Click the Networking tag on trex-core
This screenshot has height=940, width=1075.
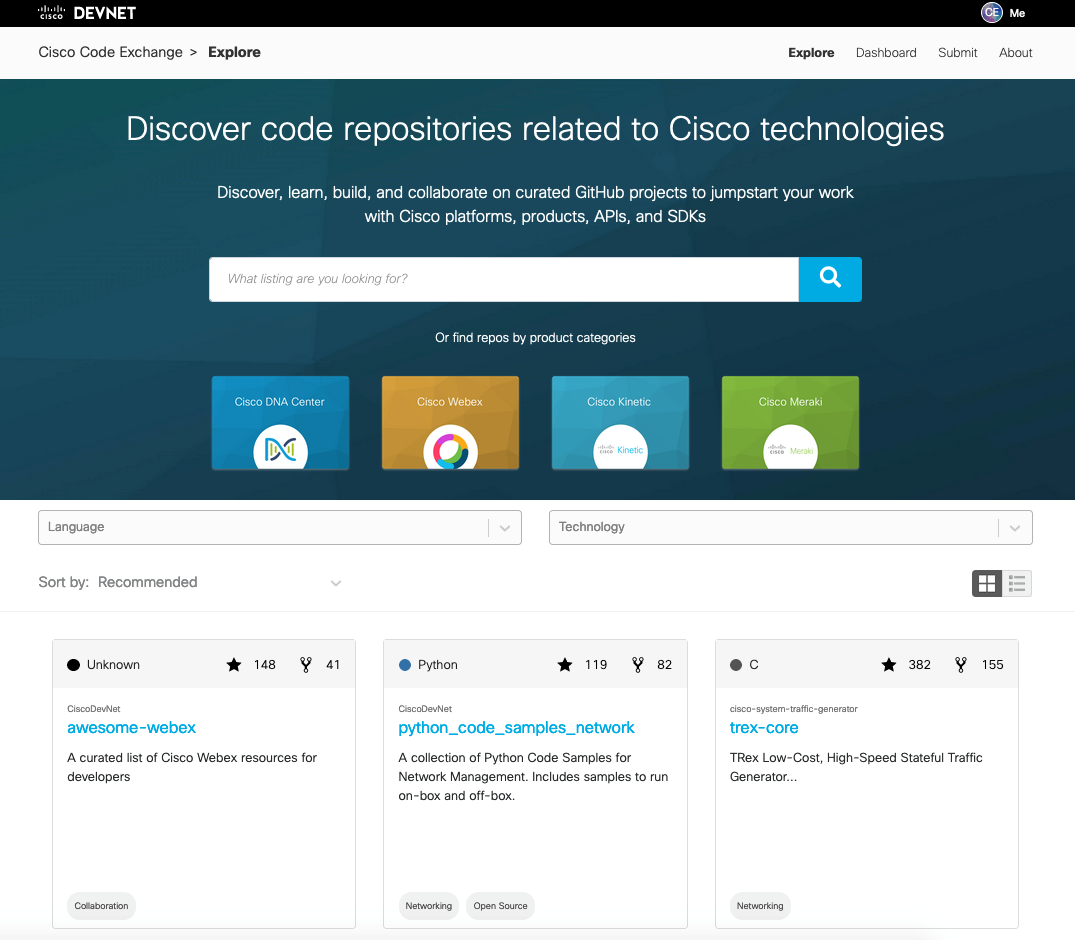[760, 905]
